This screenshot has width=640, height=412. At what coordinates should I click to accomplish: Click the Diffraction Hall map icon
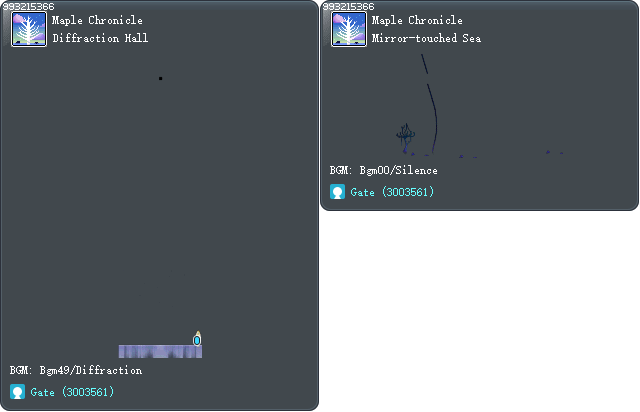pyautogui.click(x=29, y=29)
